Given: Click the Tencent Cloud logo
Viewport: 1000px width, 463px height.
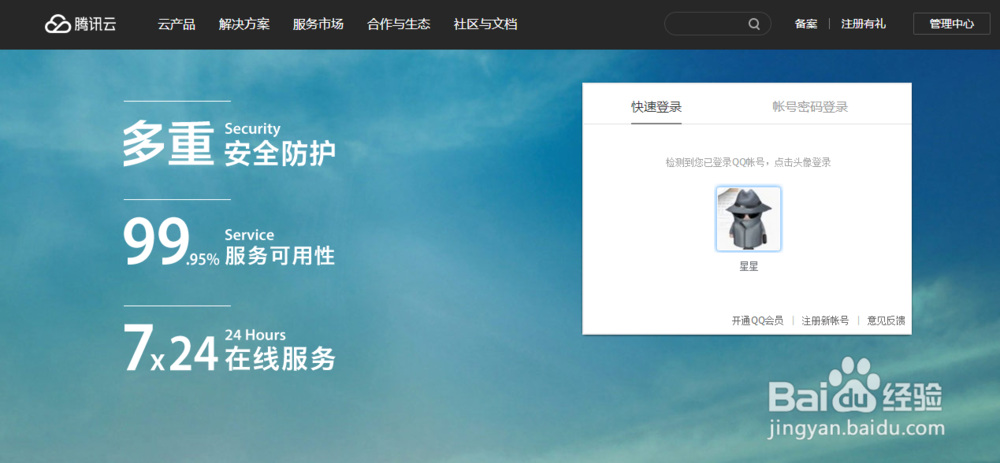Looking at the screenshot, I should tap(81, 24).
